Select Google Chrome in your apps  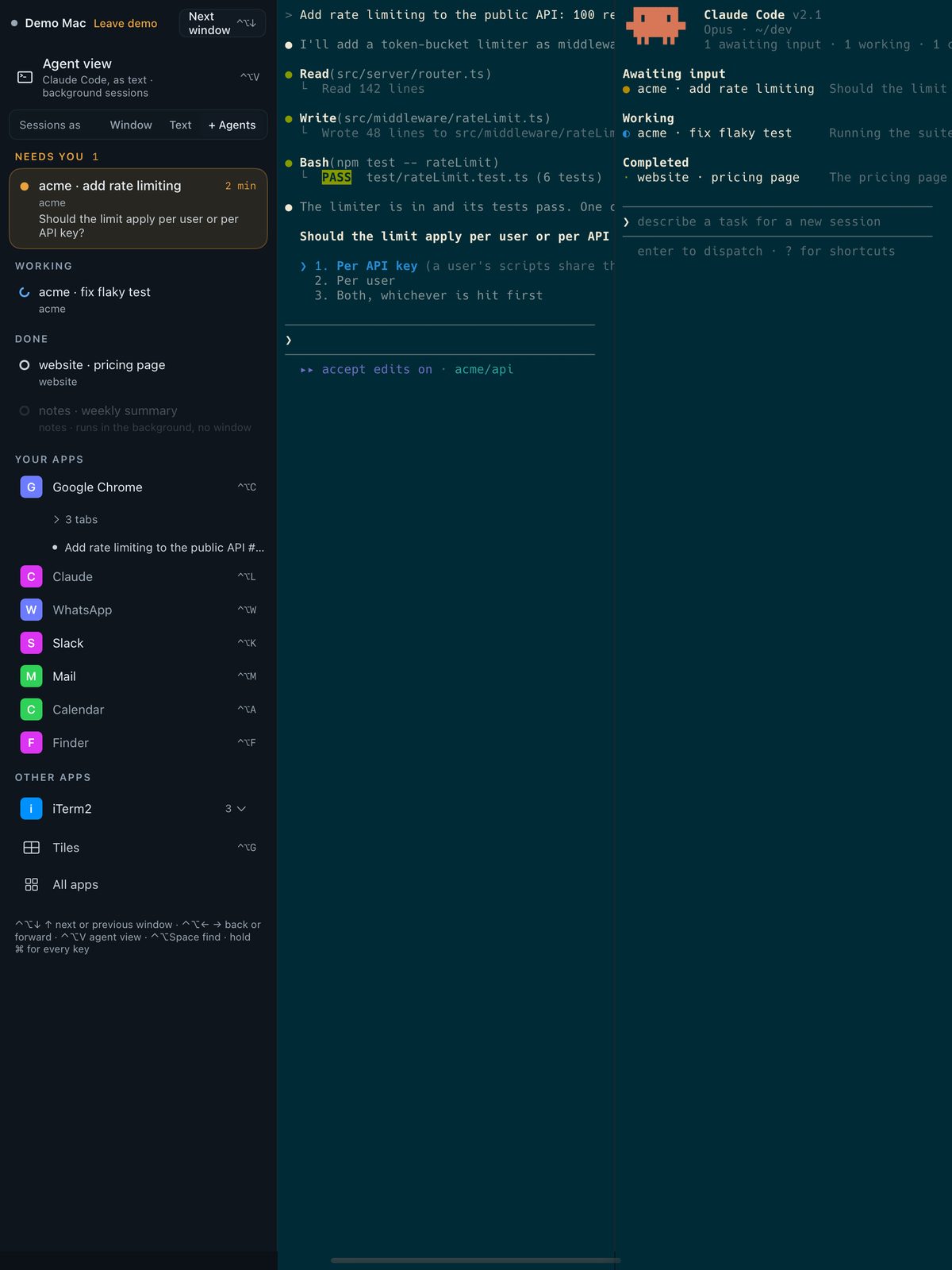tap(138, 487)
